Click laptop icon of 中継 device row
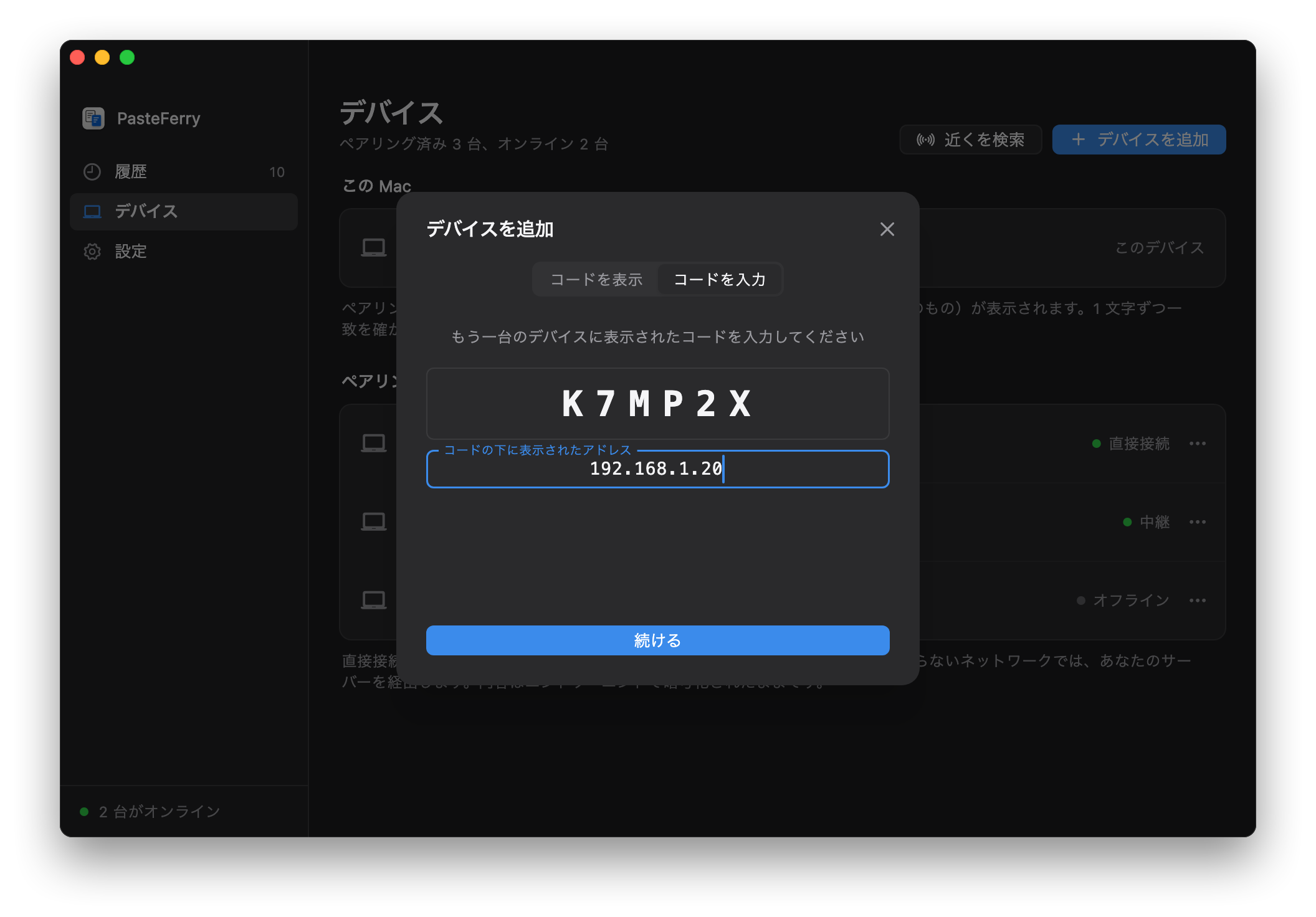Image resolution: width=1316 pixels, height=917 pixels. [374, 522]
